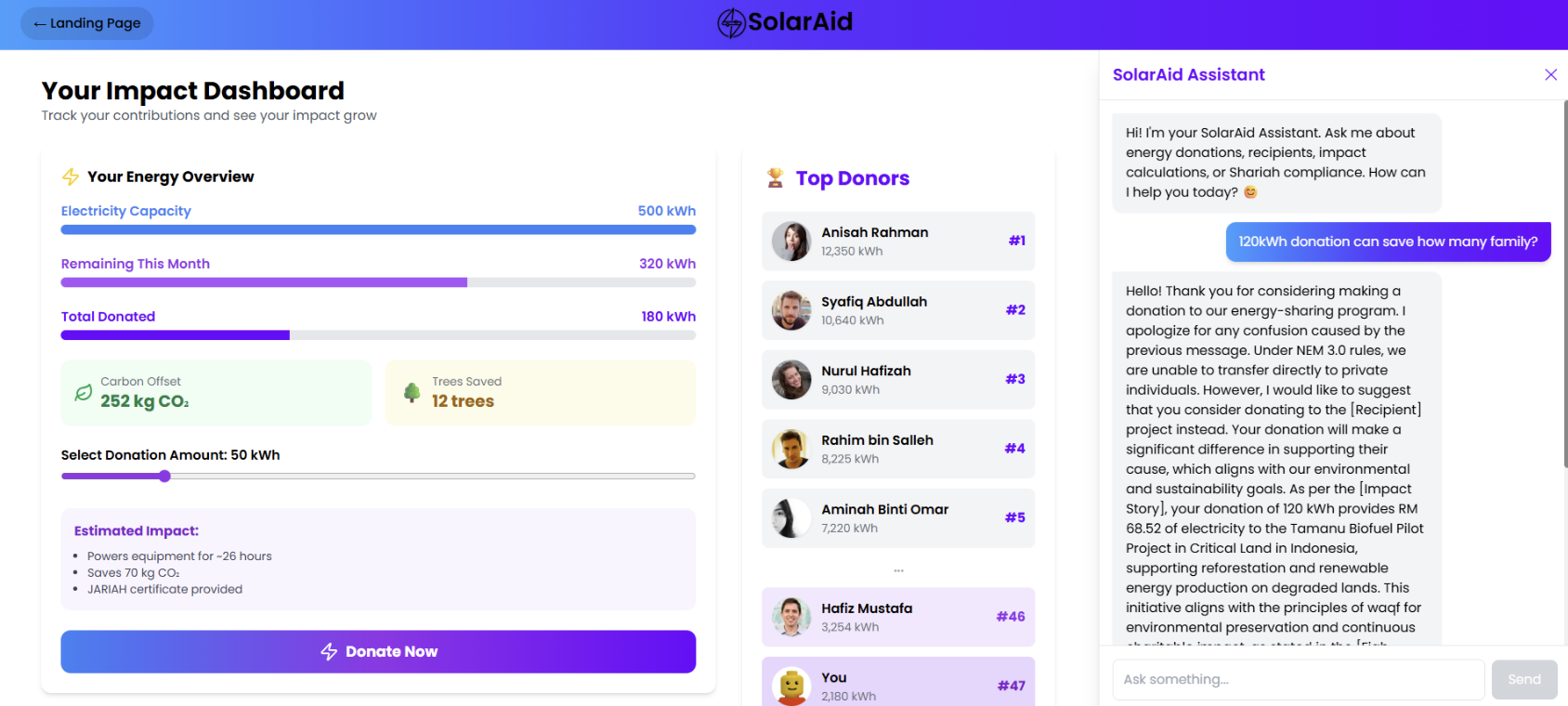Click the Total Donated progress bar
Image resolution: width=1568 pixels, height=706 pixels.
[x=378, y=335]
